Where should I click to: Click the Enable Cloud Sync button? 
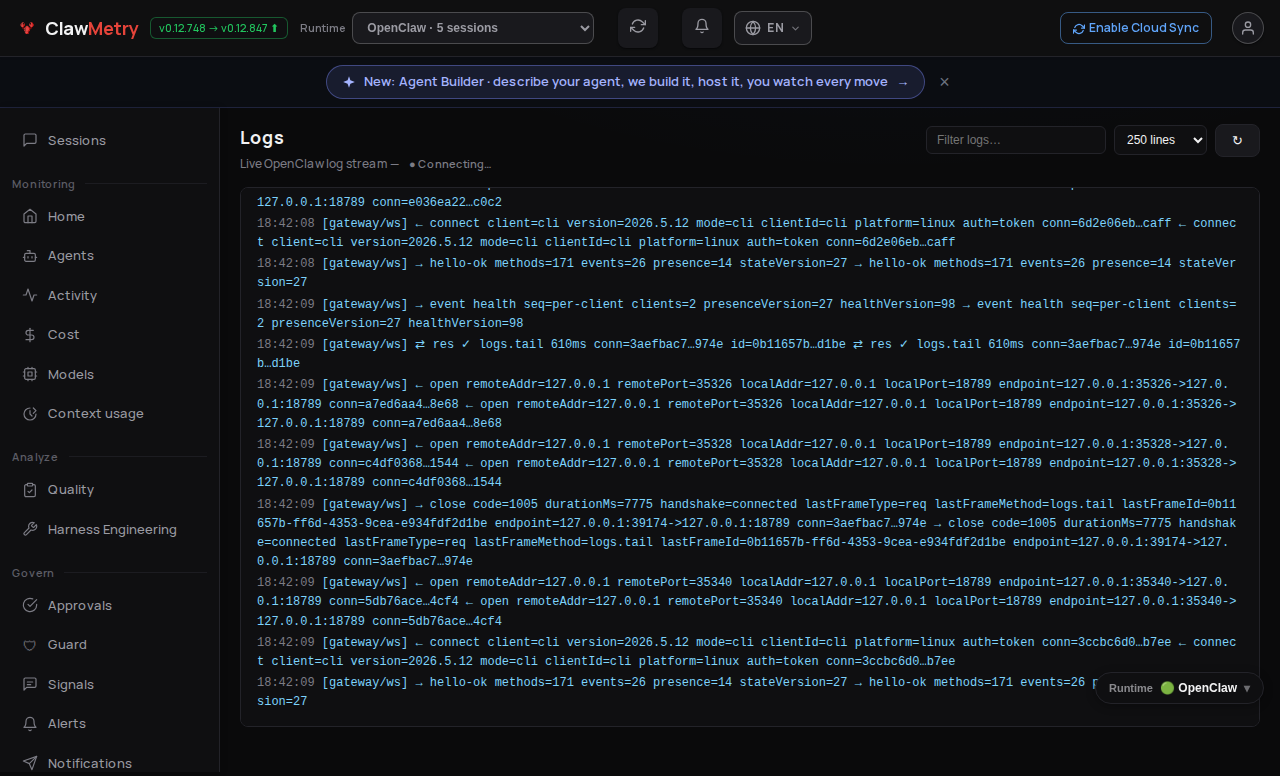(1136, 28)
